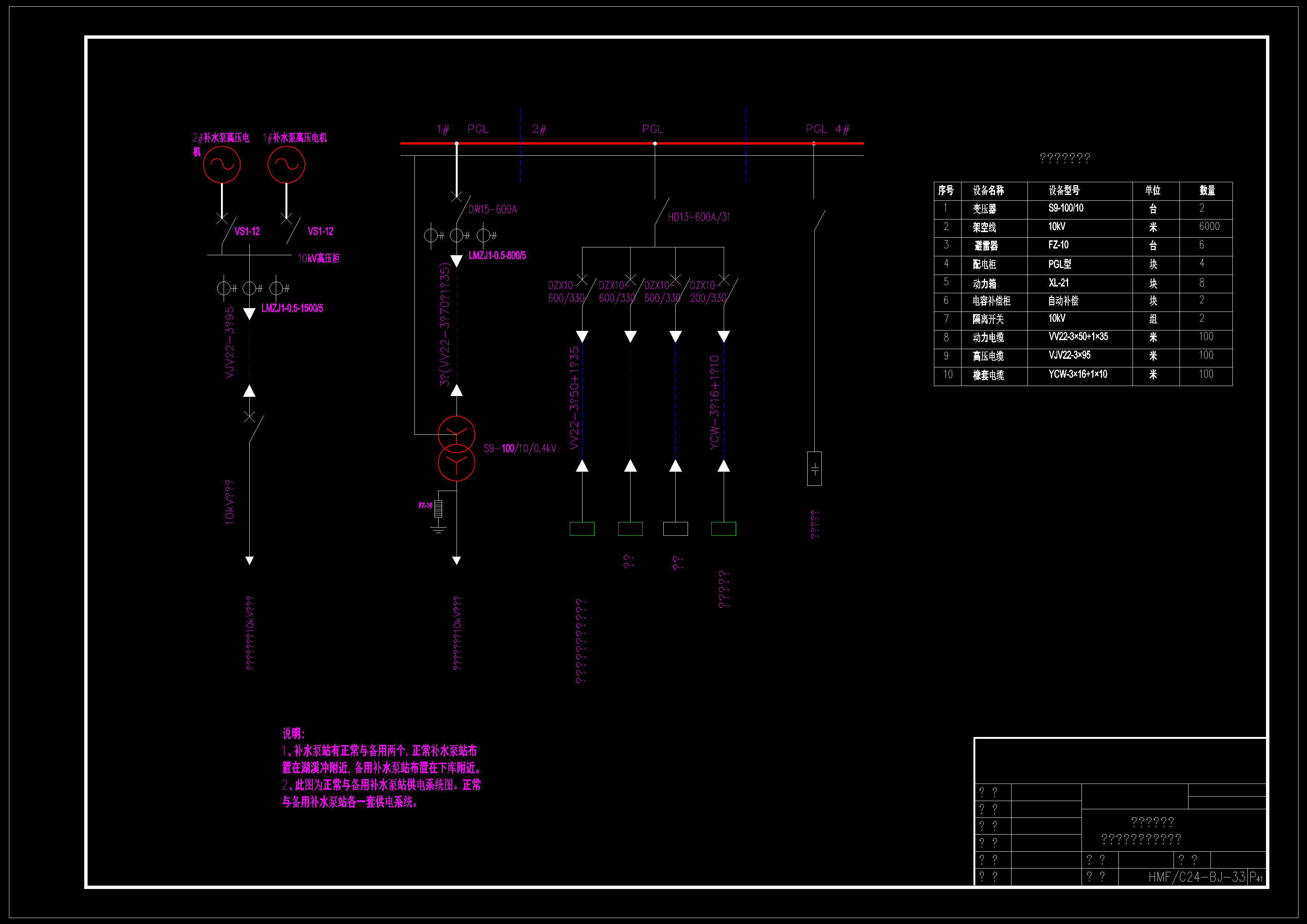This screenshot has width=1307, height=924.
Task: Click the "10kV高压柜" label
Action: pos(319,258)
